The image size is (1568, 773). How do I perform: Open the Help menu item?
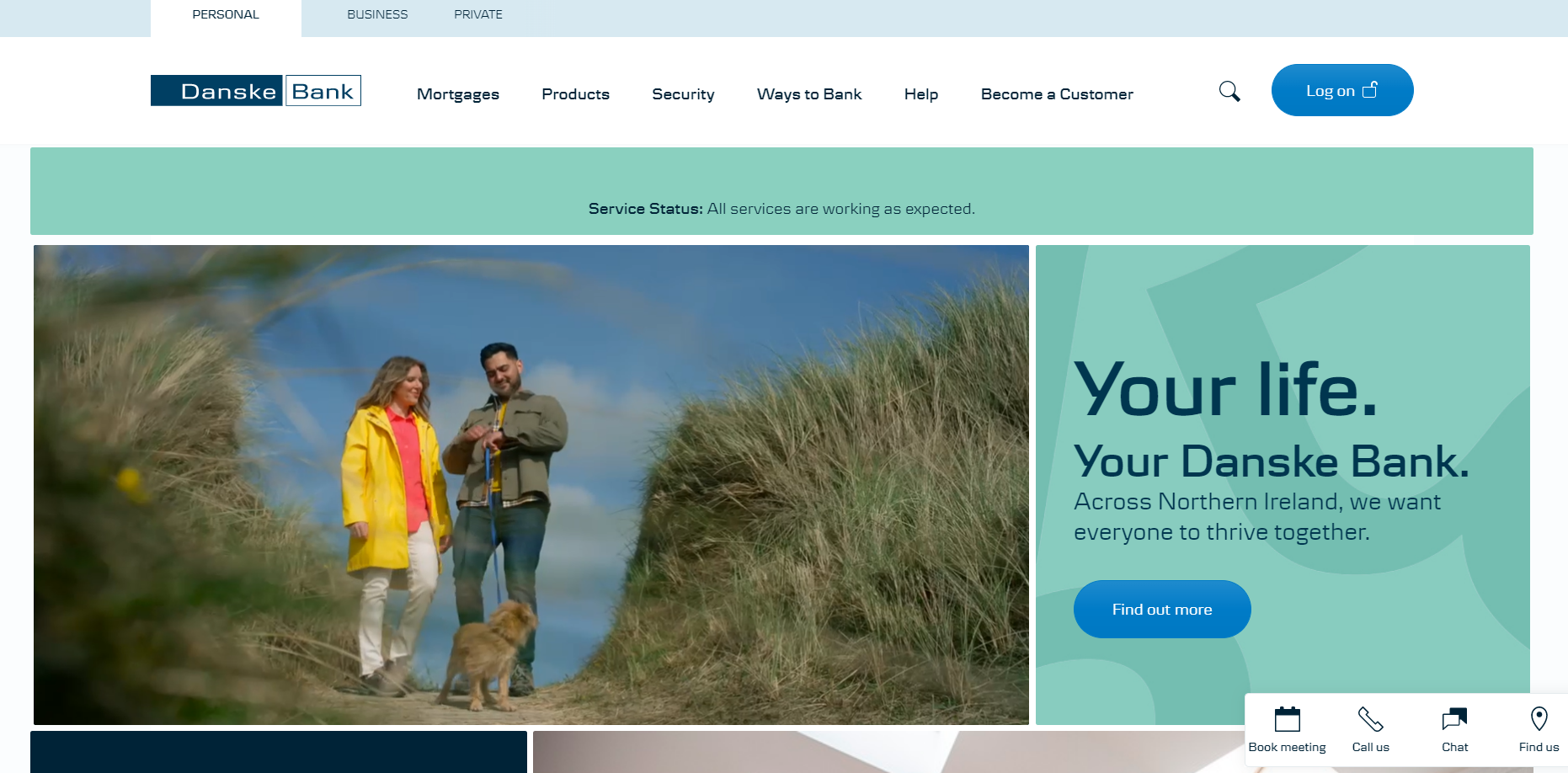(x=921, y=94)
